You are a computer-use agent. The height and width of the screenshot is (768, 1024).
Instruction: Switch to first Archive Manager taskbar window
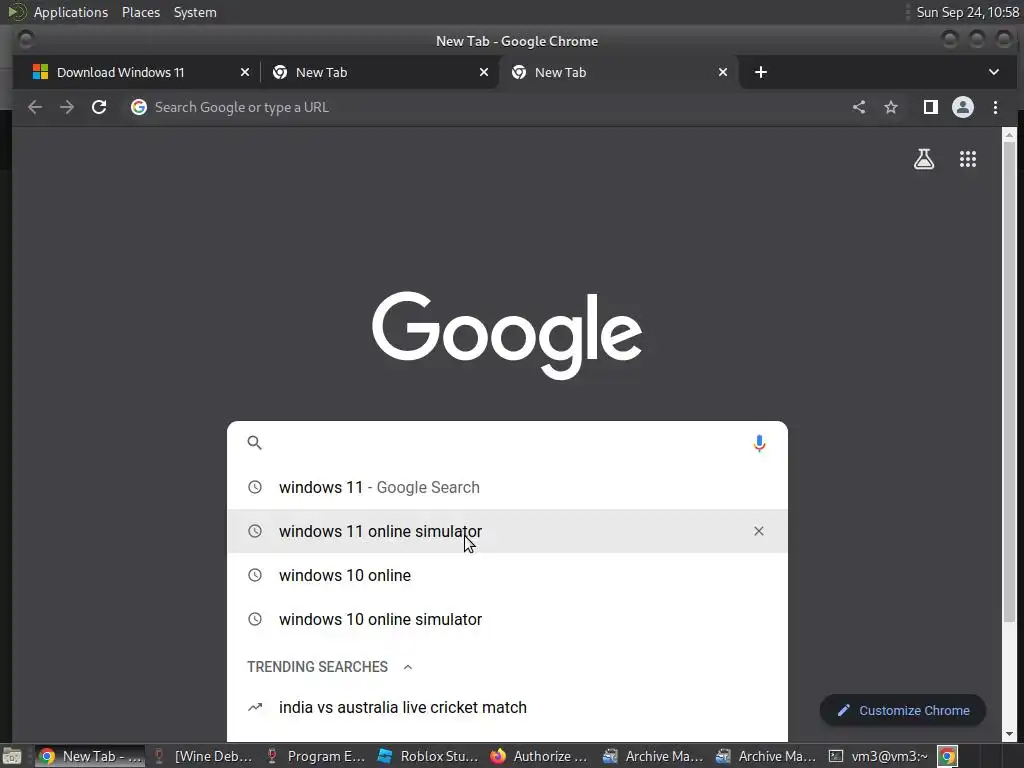[x=653, y=756]
